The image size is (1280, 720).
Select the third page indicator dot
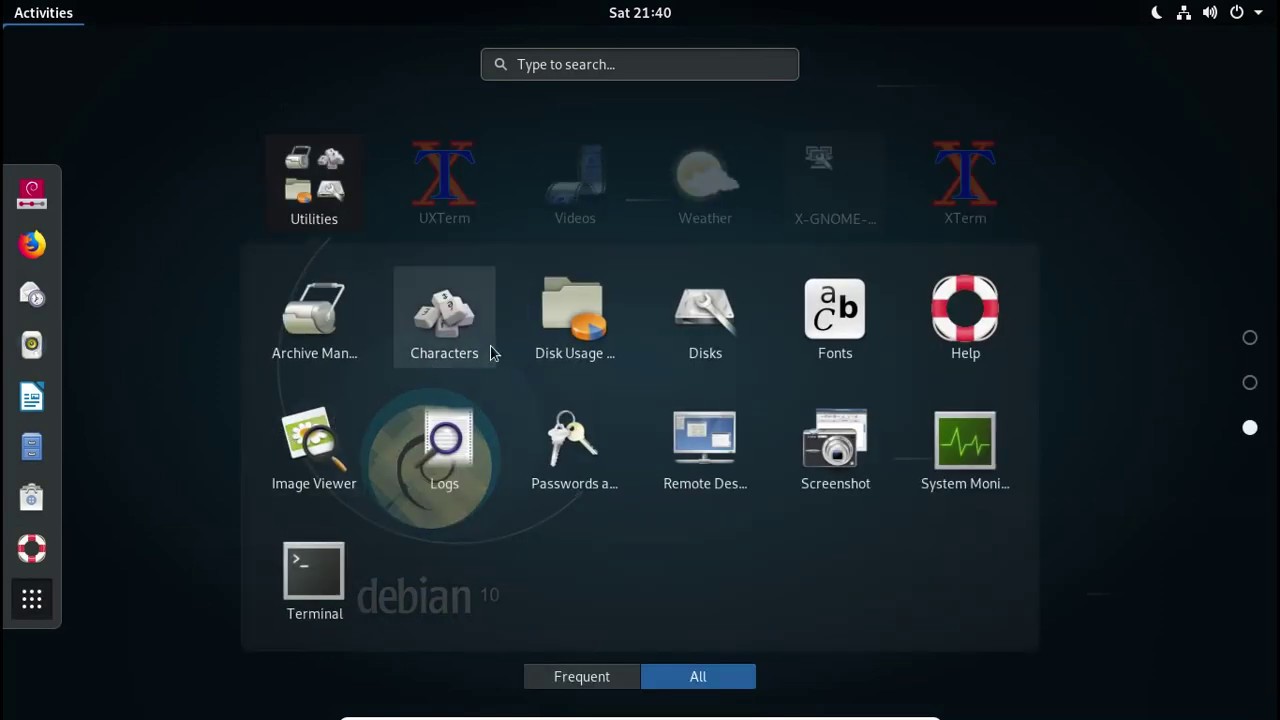click(x=1250, y=428)
